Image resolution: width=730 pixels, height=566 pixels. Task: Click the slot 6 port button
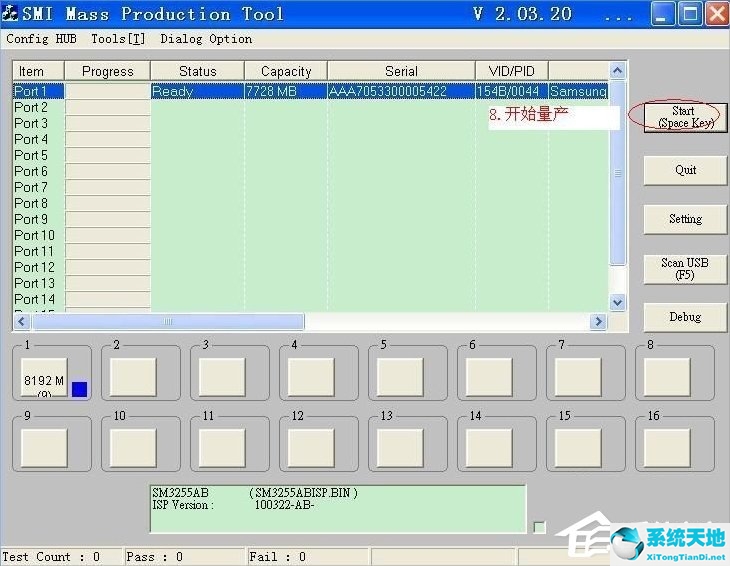489,377
